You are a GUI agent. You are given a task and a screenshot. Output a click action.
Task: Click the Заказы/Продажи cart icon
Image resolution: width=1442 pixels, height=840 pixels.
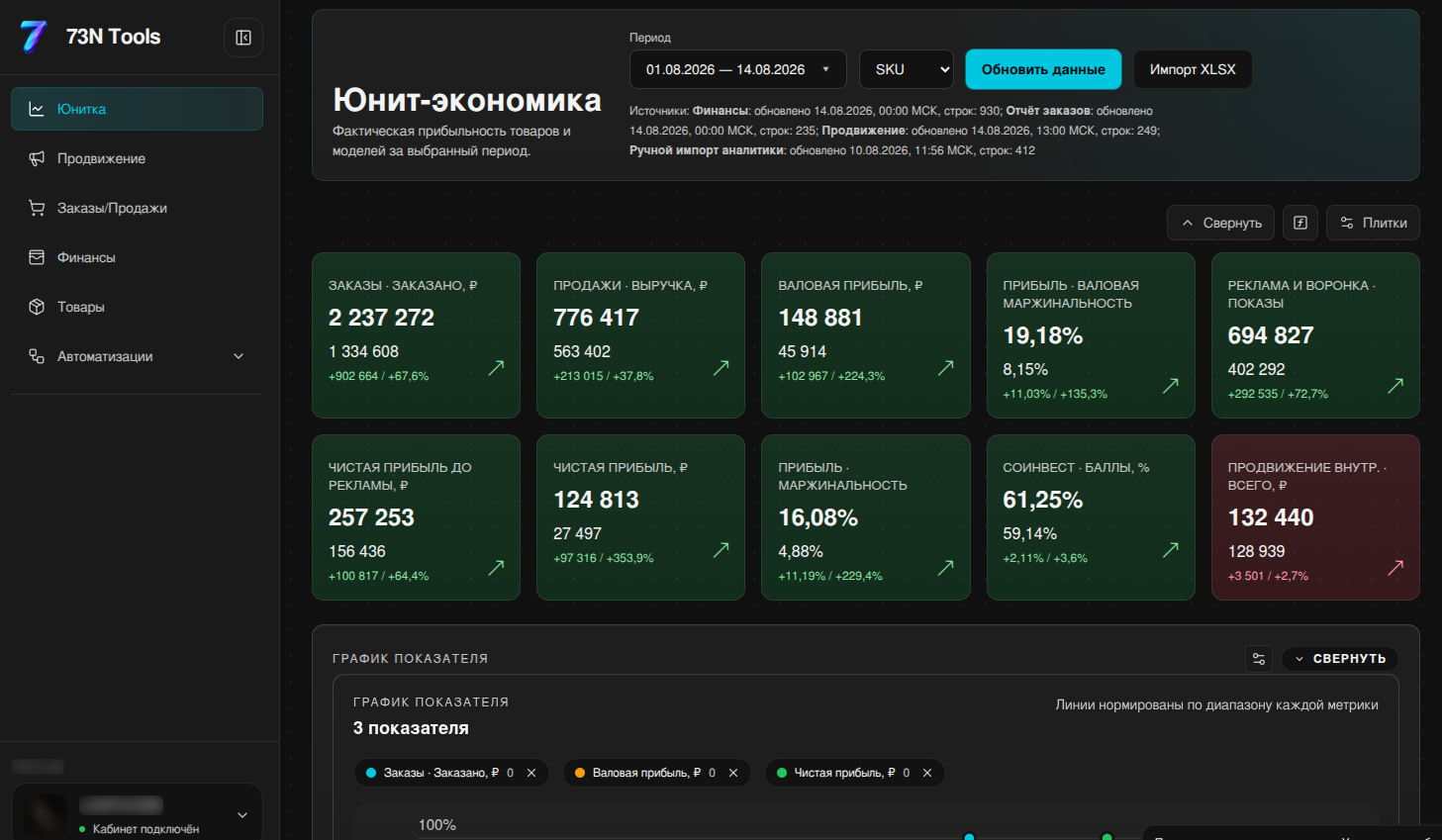(x=37, y=208)
